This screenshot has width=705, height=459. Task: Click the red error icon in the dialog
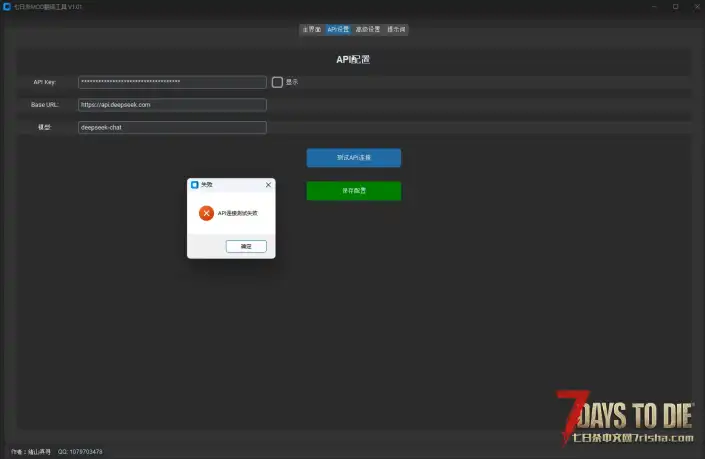(x=206, y=213)
